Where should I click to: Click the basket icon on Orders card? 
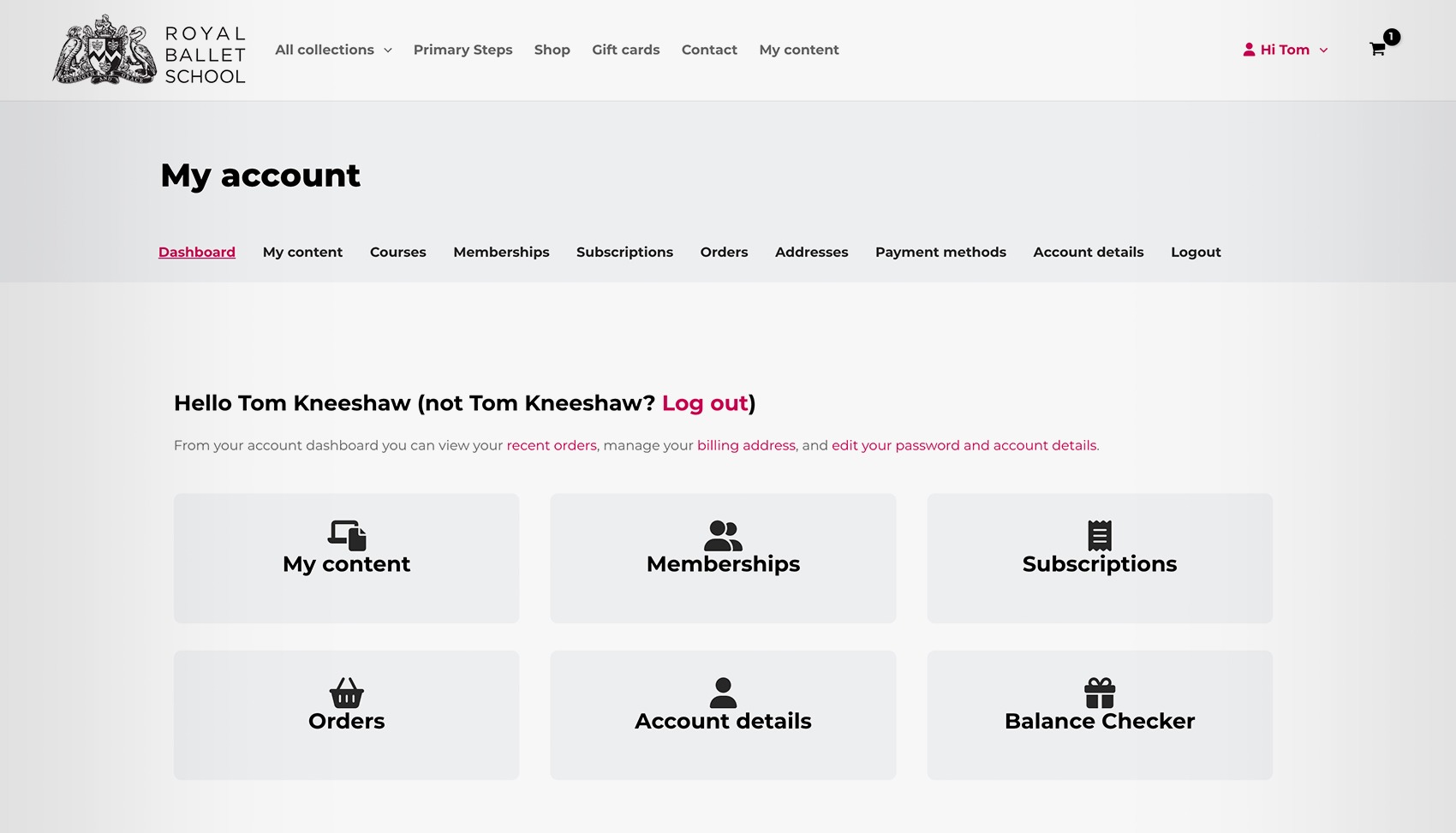[347, 693]
